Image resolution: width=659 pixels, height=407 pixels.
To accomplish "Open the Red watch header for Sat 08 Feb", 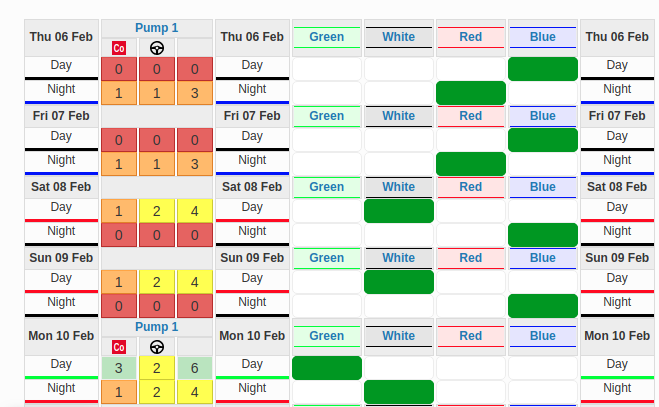I will point(470,187).
